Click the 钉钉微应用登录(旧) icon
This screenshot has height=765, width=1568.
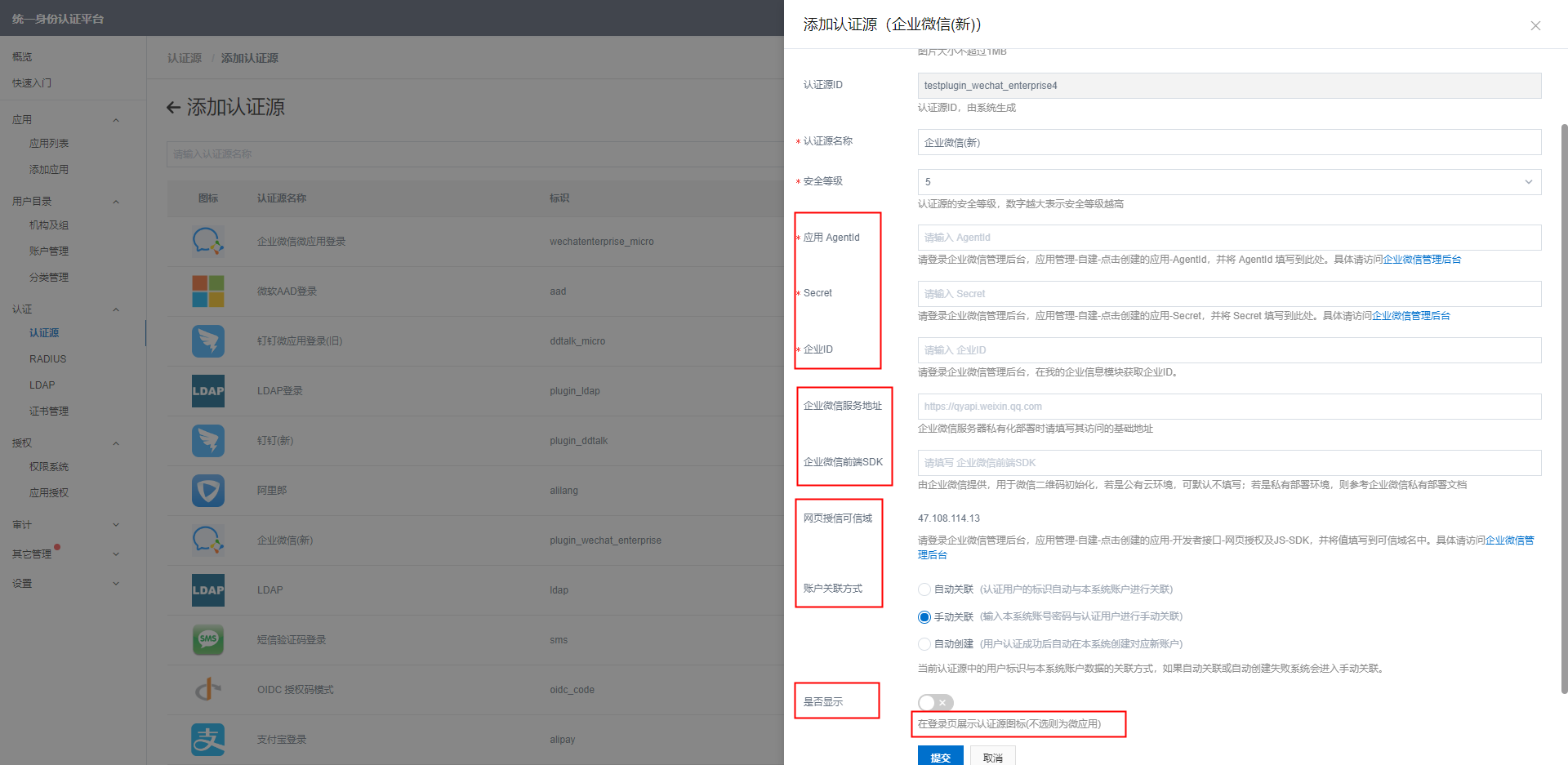(x=207, y=341)
